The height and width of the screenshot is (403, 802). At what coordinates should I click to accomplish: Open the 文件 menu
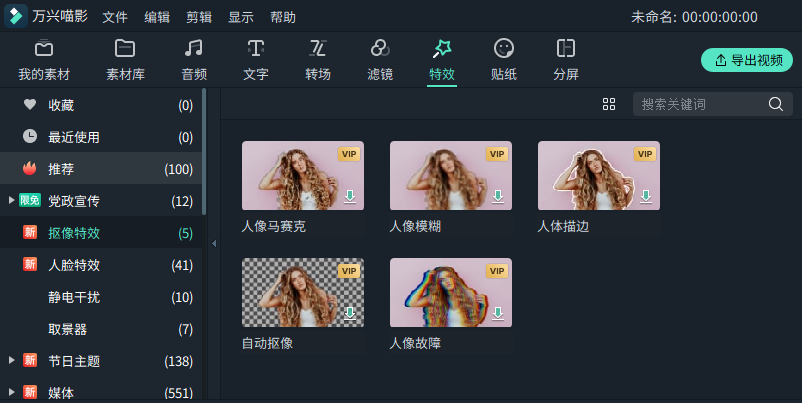115,17
